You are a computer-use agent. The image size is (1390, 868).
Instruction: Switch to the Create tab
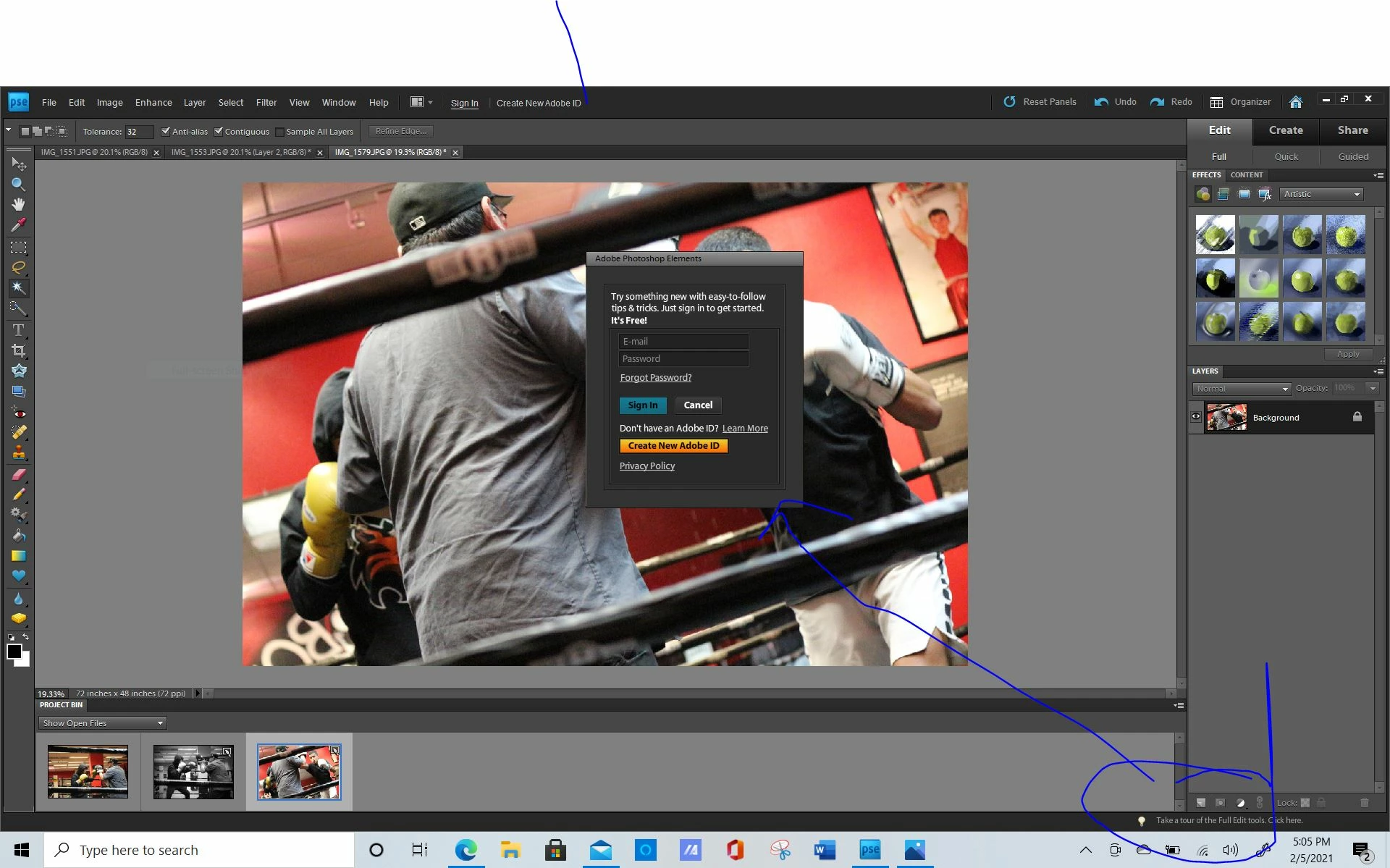[x=1286, y=130]
